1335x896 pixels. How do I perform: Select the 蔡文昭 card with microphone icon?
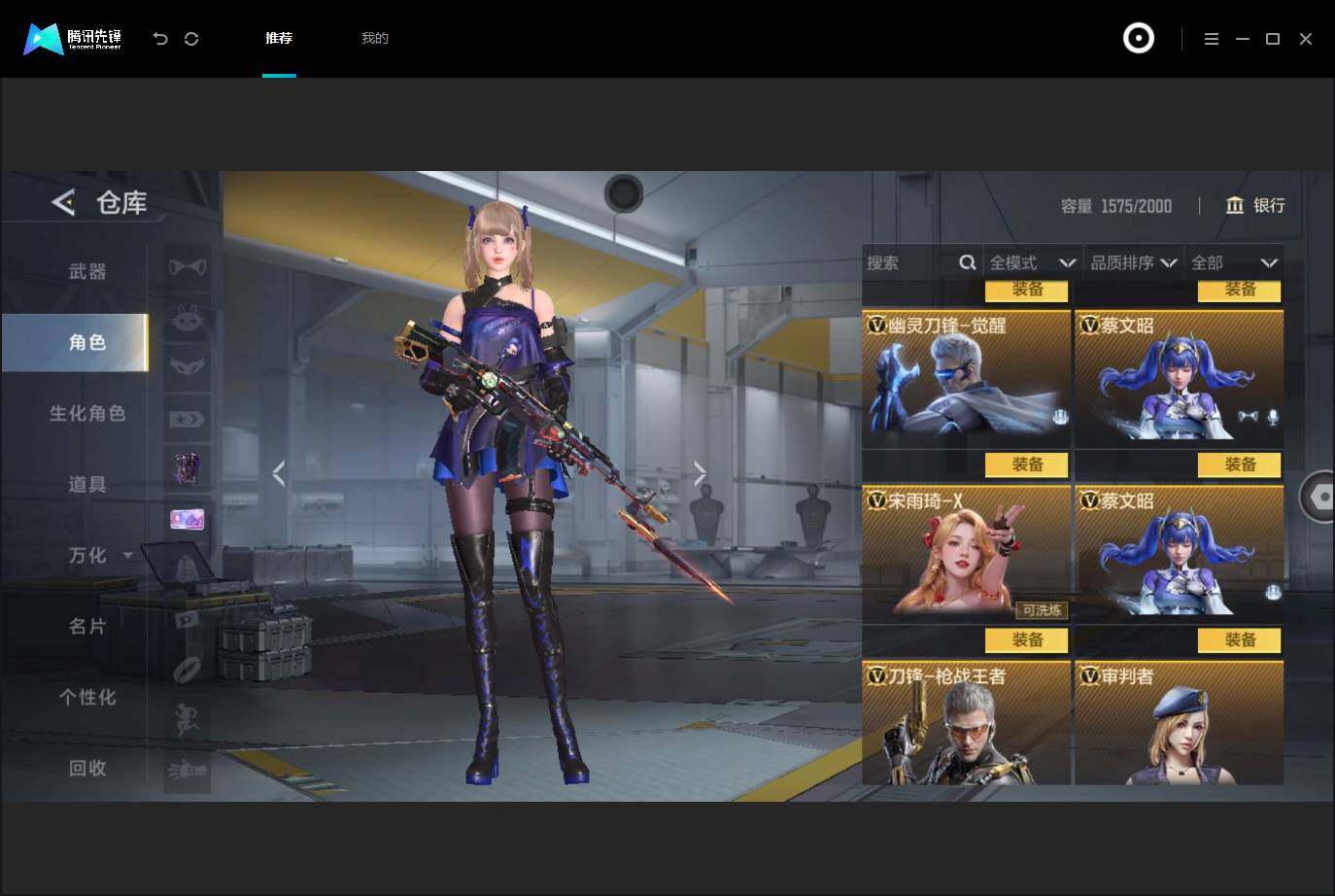point(1179,380)
